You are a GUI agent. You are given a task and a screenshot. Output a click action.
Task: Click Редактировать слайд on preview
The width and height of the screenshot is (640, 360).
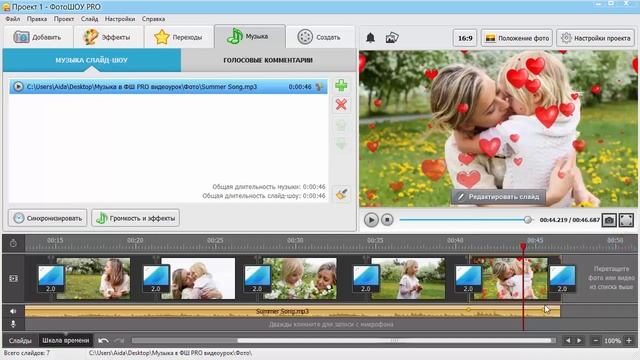498,197
